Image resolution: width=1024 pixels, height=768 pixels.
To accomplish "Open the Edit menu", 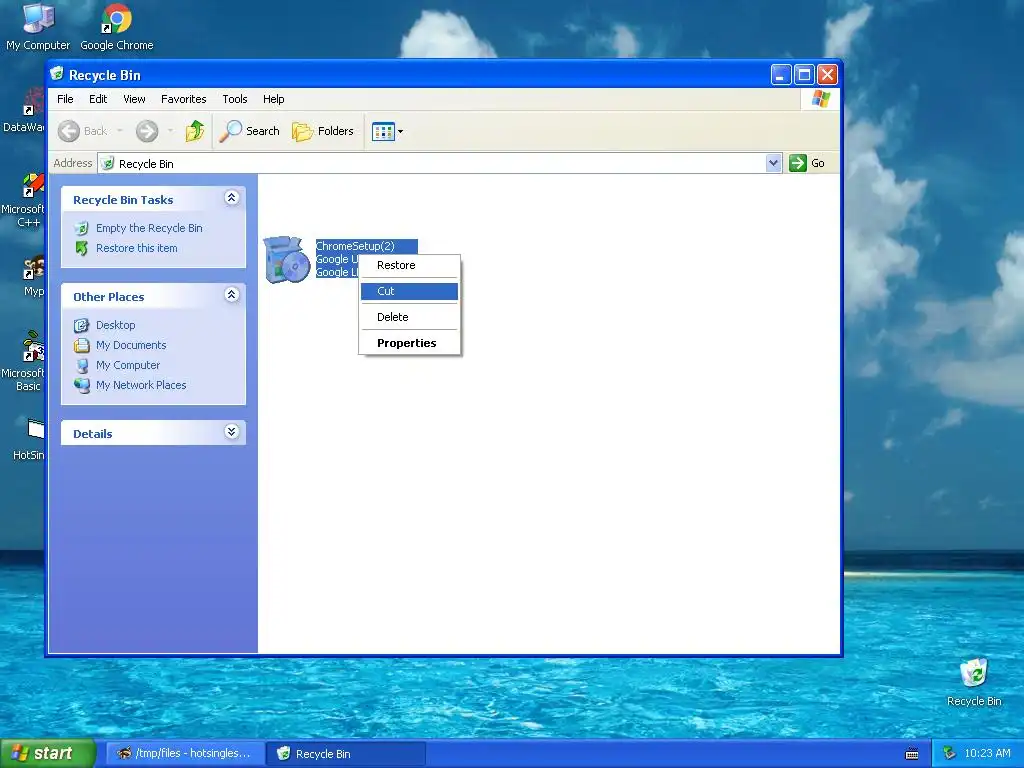I will [98, 99].
